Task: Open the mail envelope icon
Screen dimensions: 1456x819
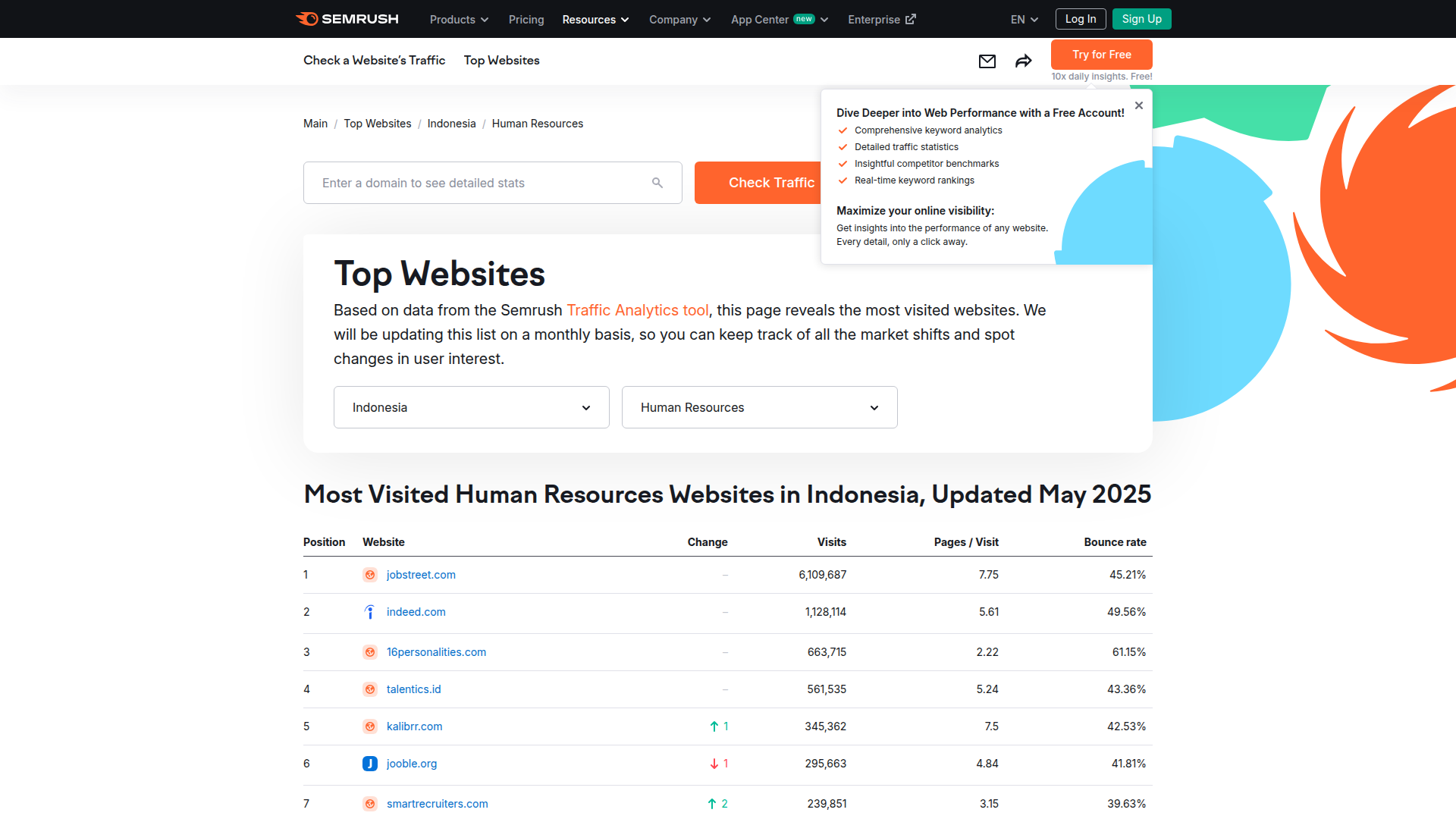Action: [x=987, y=61]
